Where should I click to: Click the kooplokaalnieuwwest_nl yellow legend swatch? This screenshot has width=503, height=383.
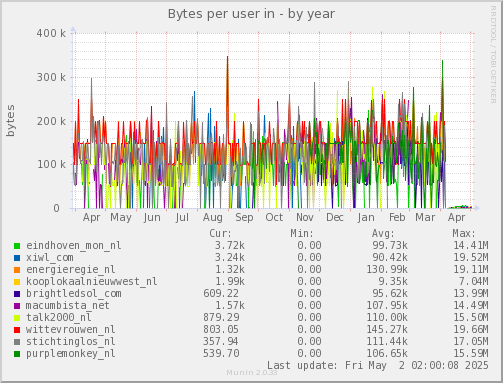click(17, 282)
